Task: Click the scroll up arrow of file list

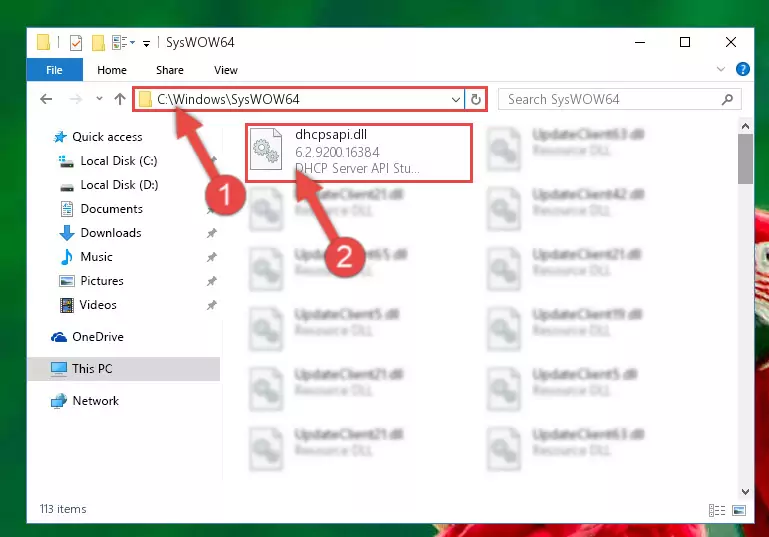Action: tap(745, 127)
